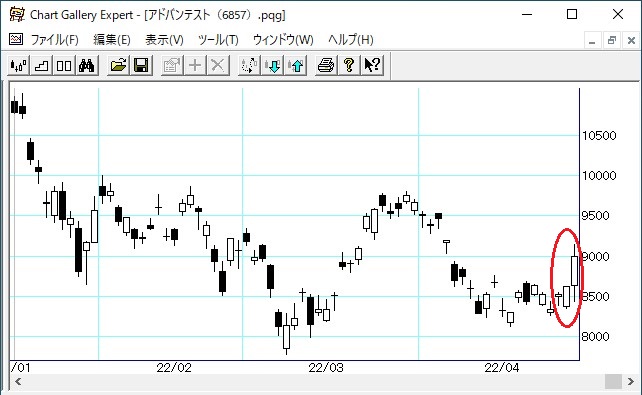
Task: Save the chart with the floppy disk icon
Action: pos(141,65)
